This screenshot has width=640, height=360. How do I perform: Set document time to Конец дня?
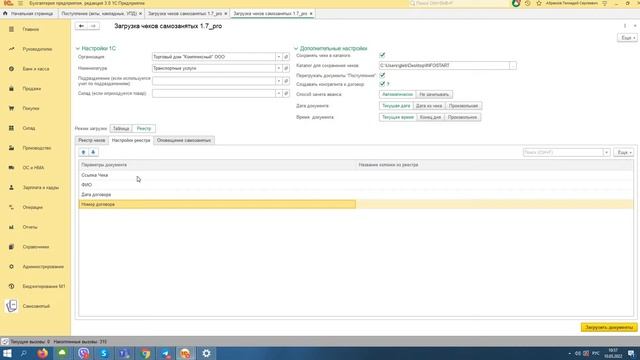coord(430,117)
